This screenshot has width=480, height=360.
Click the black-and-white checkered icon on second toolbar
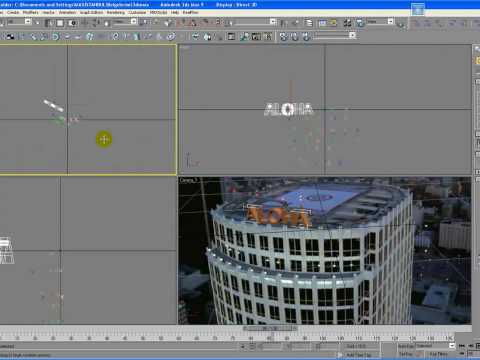10,36
